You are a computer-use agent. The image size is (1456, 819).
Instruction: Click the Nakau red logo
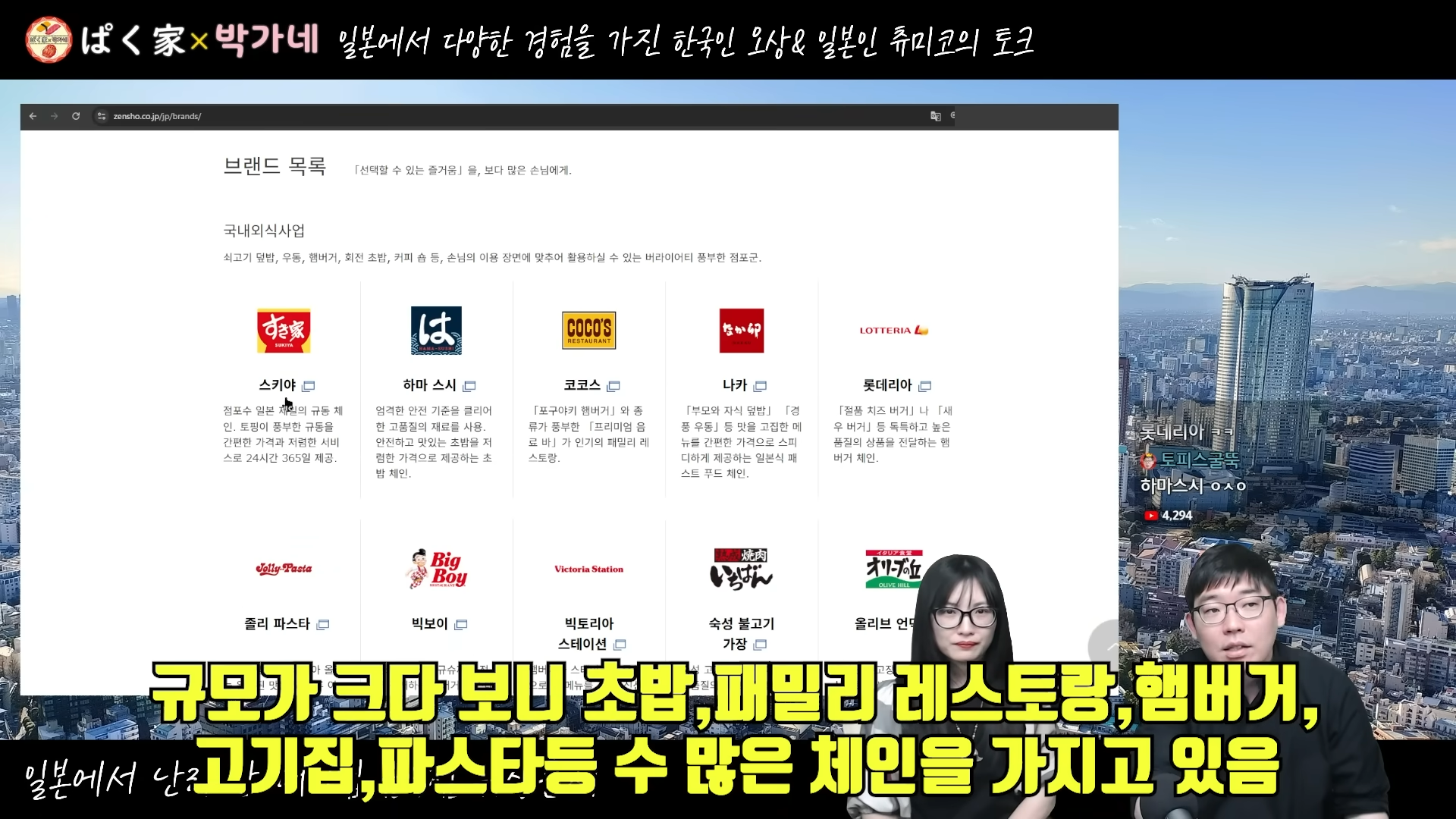click(x=742, y=331)
